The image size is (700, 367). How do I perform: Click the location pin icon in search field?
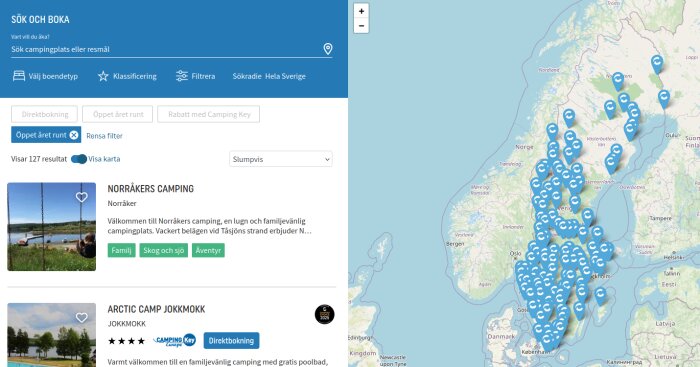pyautogui.click(x=328, y=49)
